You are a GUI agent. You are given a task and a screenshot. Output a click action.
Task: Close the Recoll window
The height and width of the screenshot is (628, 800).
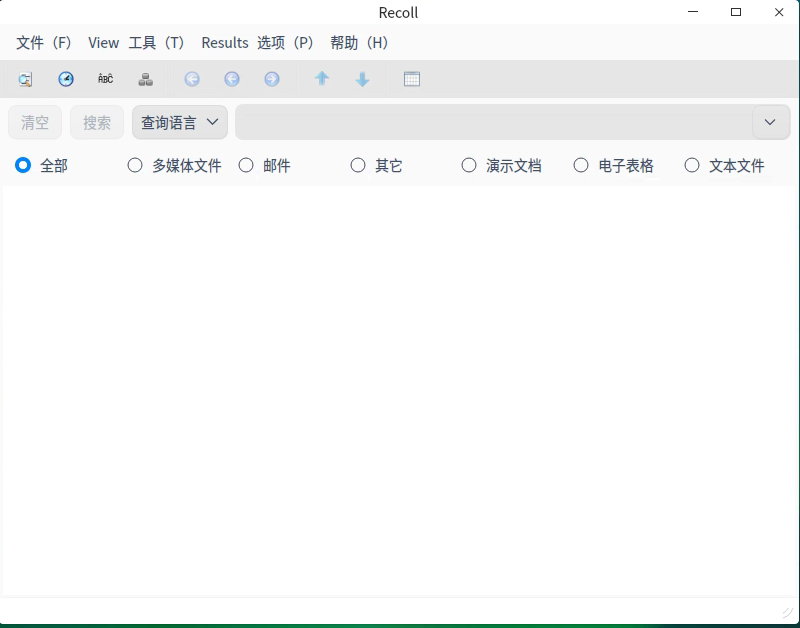(779, 12)
